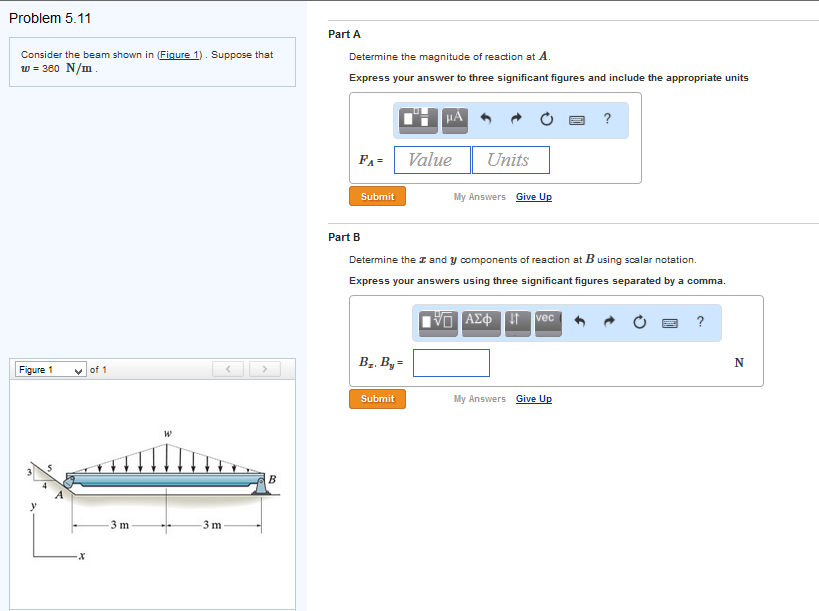819x611 pixels.
Task: Open help question mark in Part A
Action: [607, 120]
